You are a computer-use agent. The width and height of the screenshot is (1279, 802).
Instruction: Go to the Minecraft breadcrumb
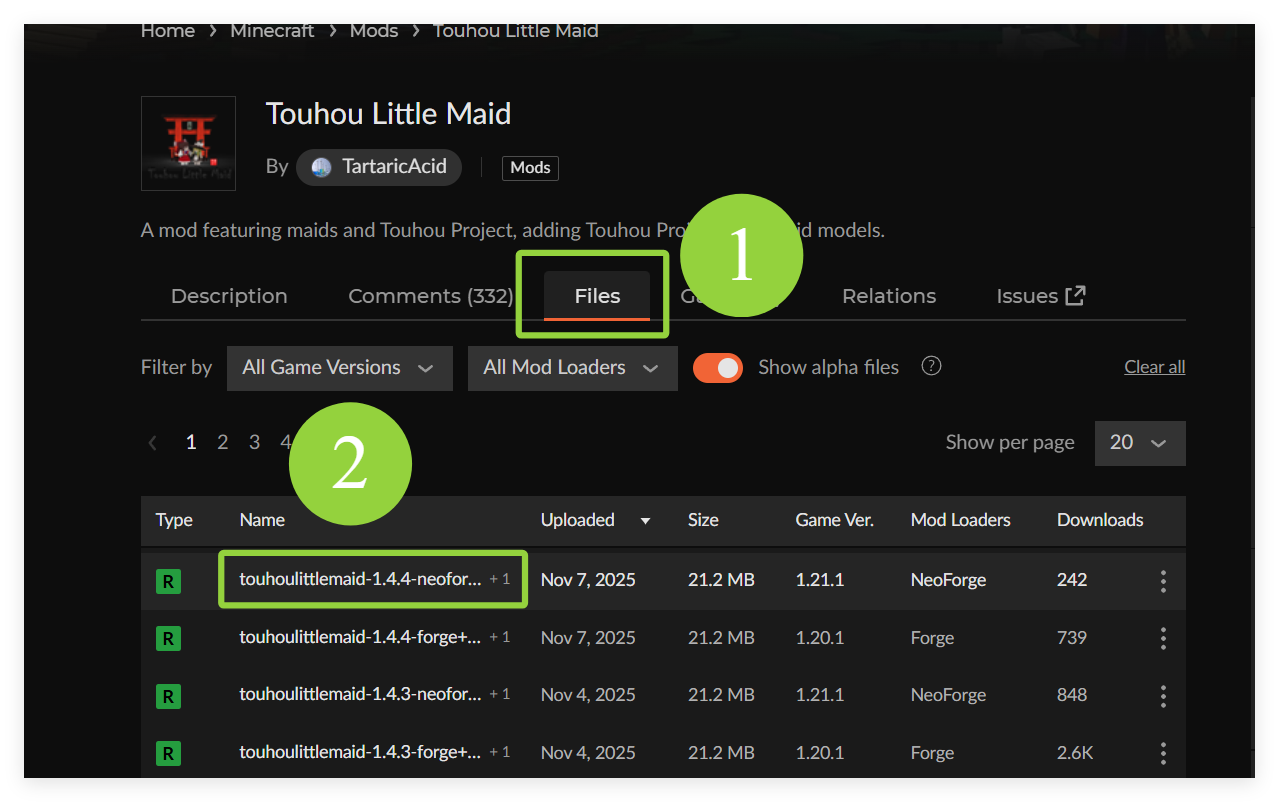(272, 31)
